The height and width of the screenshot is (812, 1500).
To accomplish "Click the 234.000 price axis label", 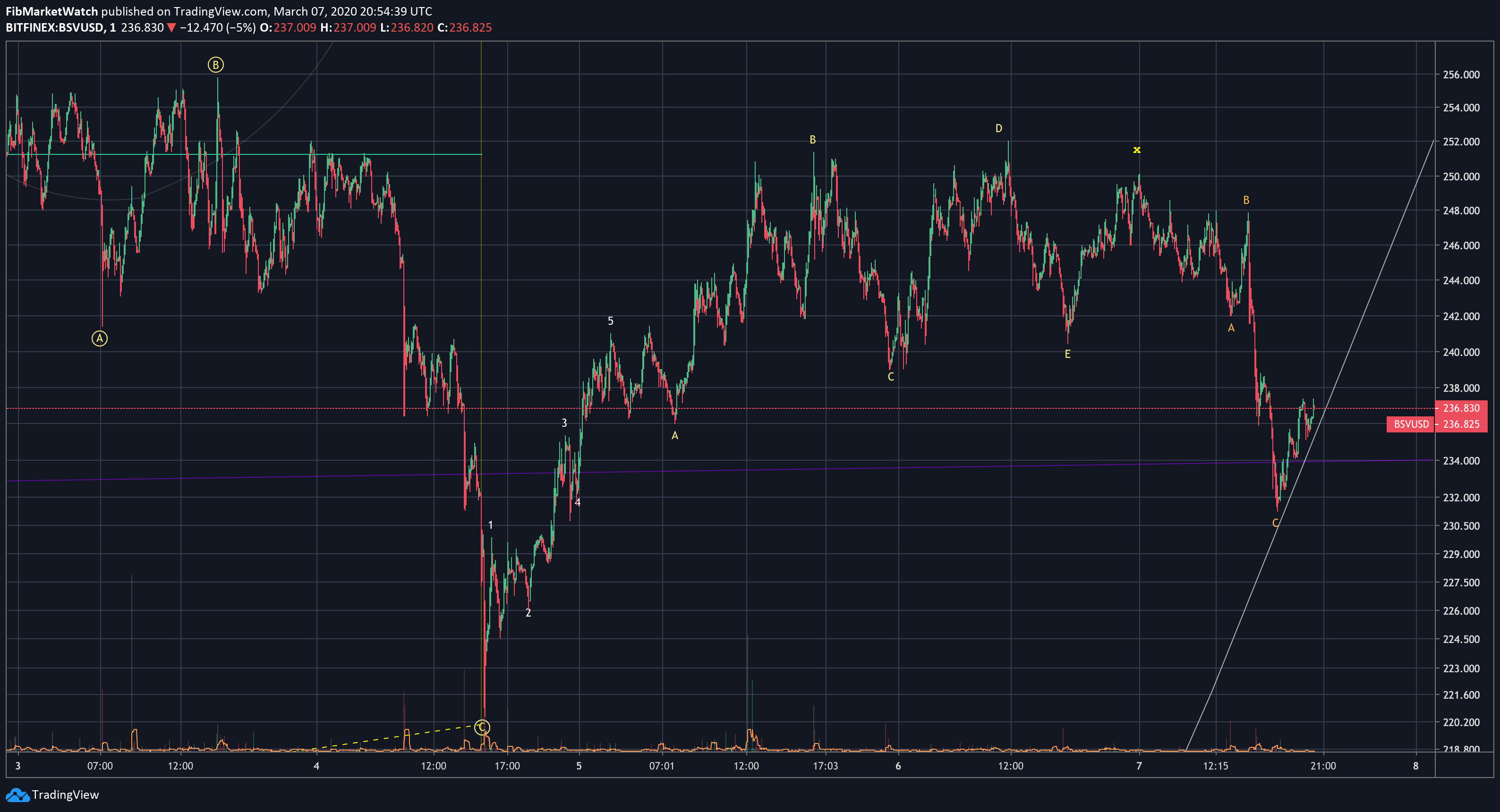I will point(1461,461).
